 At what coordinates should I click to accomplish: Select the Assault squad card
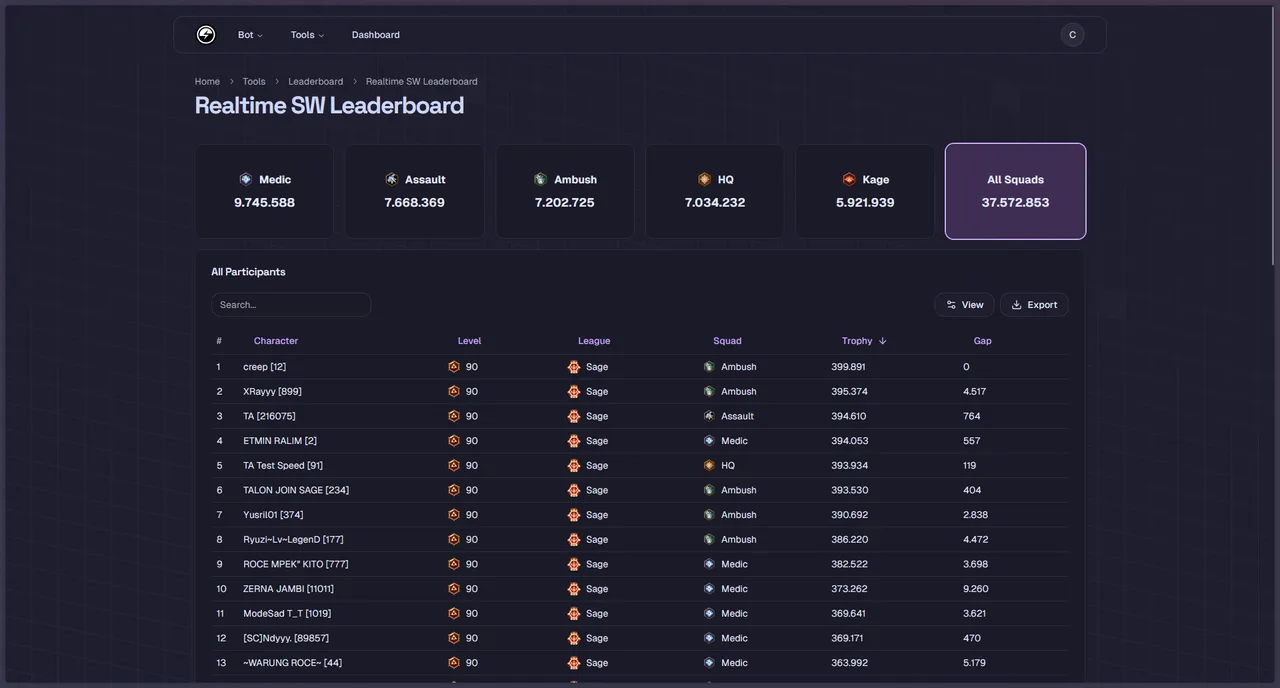[x=414, y=191]
